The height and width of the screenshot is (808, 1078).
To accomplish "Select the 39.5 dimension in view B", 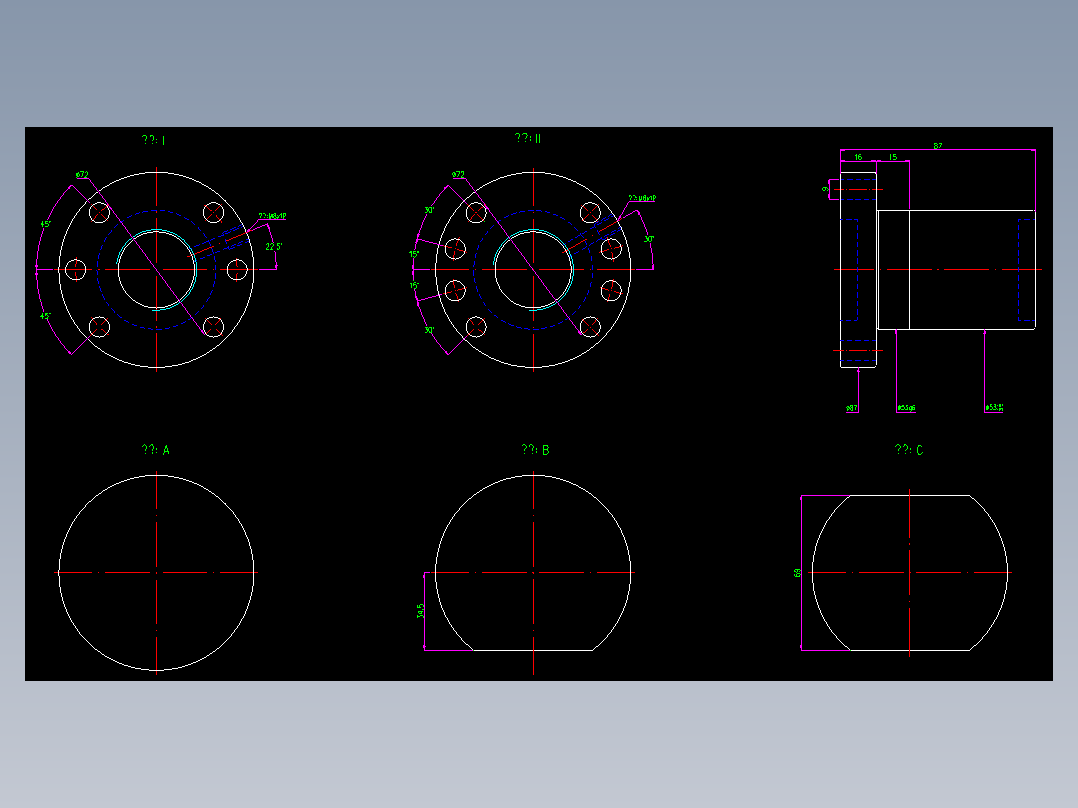I will tap(421, 611).
